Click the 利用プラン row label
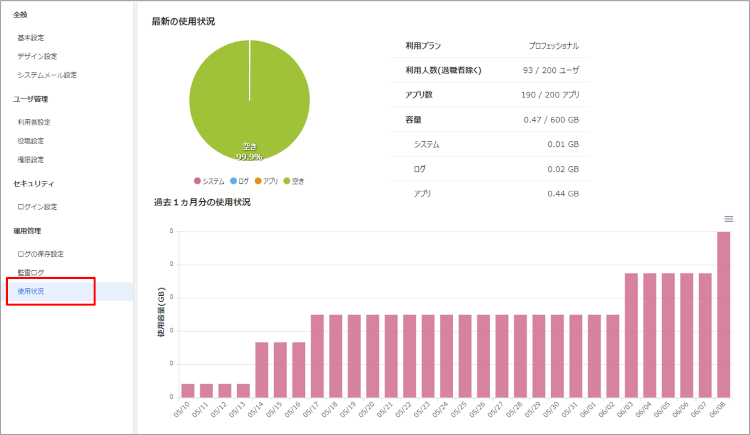 (423, 46)
